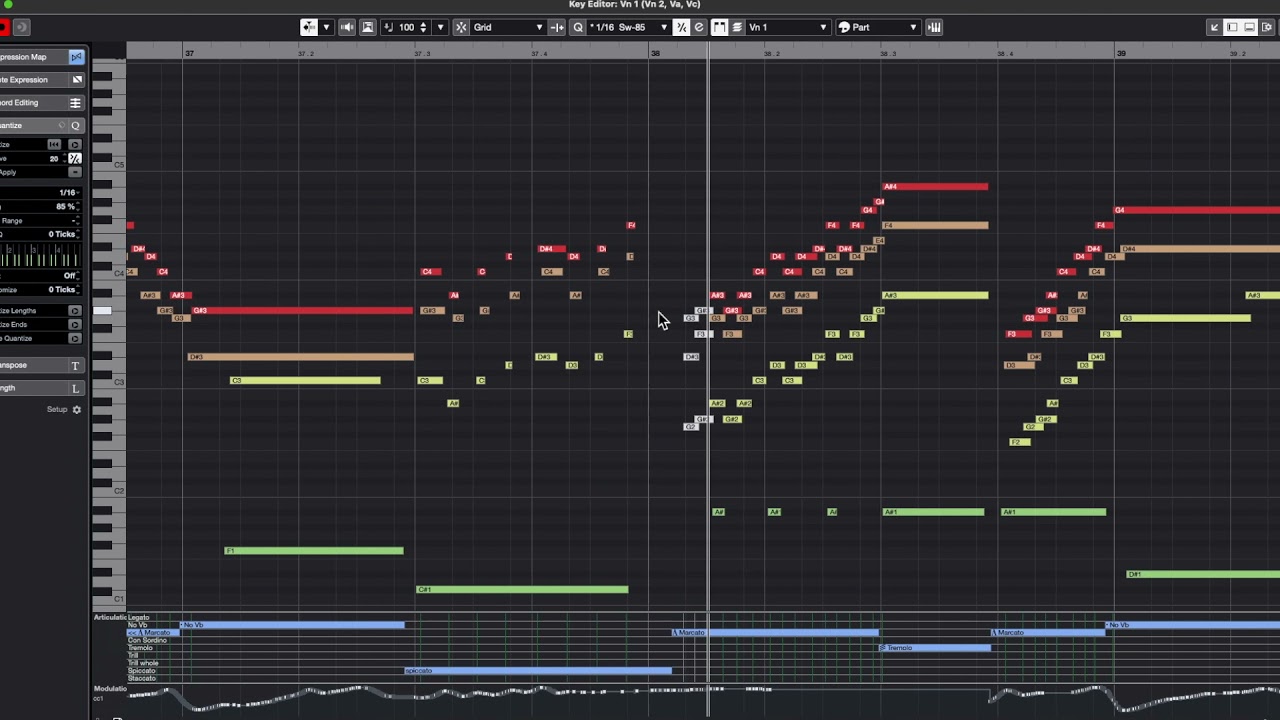Open the Transpose section
The image size is (1280, 720).
(42, 366)
